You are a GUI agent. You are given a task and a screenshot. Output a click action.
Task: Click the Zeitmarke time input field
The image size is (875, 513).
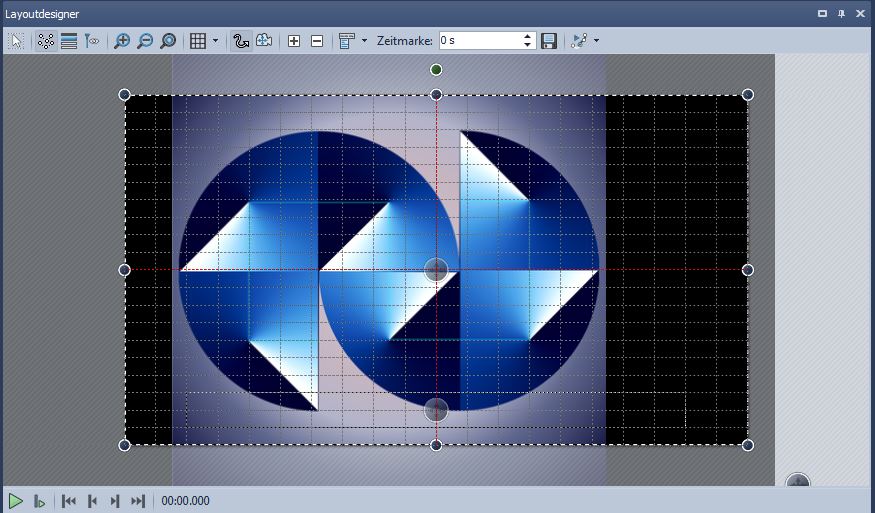[x=479, y=41]
